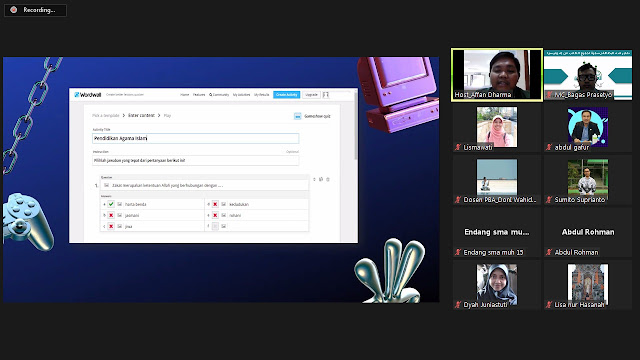Toggle the red cross mark for rohani

[x=215, y=215]
